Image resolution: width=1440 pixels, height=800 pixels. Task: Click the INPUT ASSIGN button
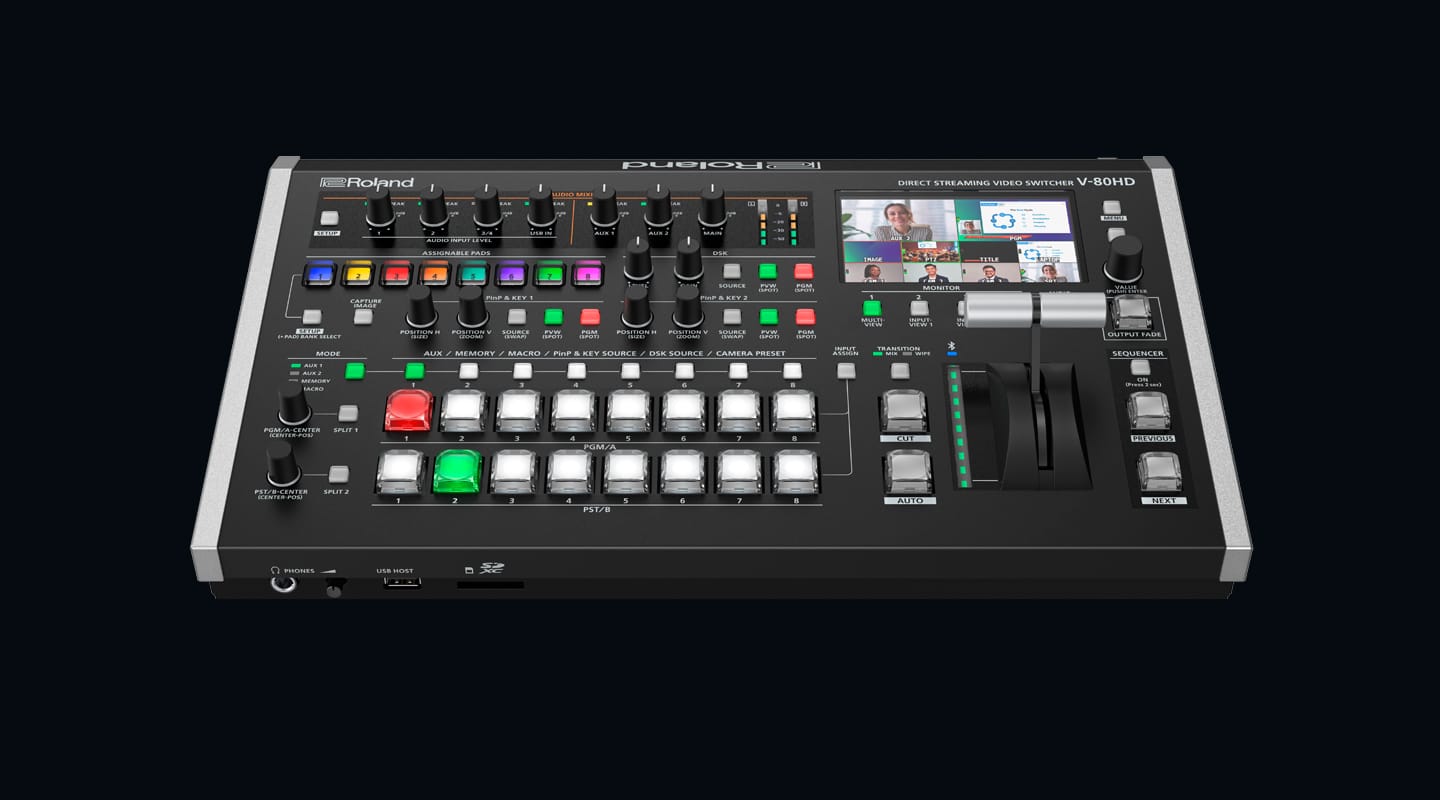(846, 371)
